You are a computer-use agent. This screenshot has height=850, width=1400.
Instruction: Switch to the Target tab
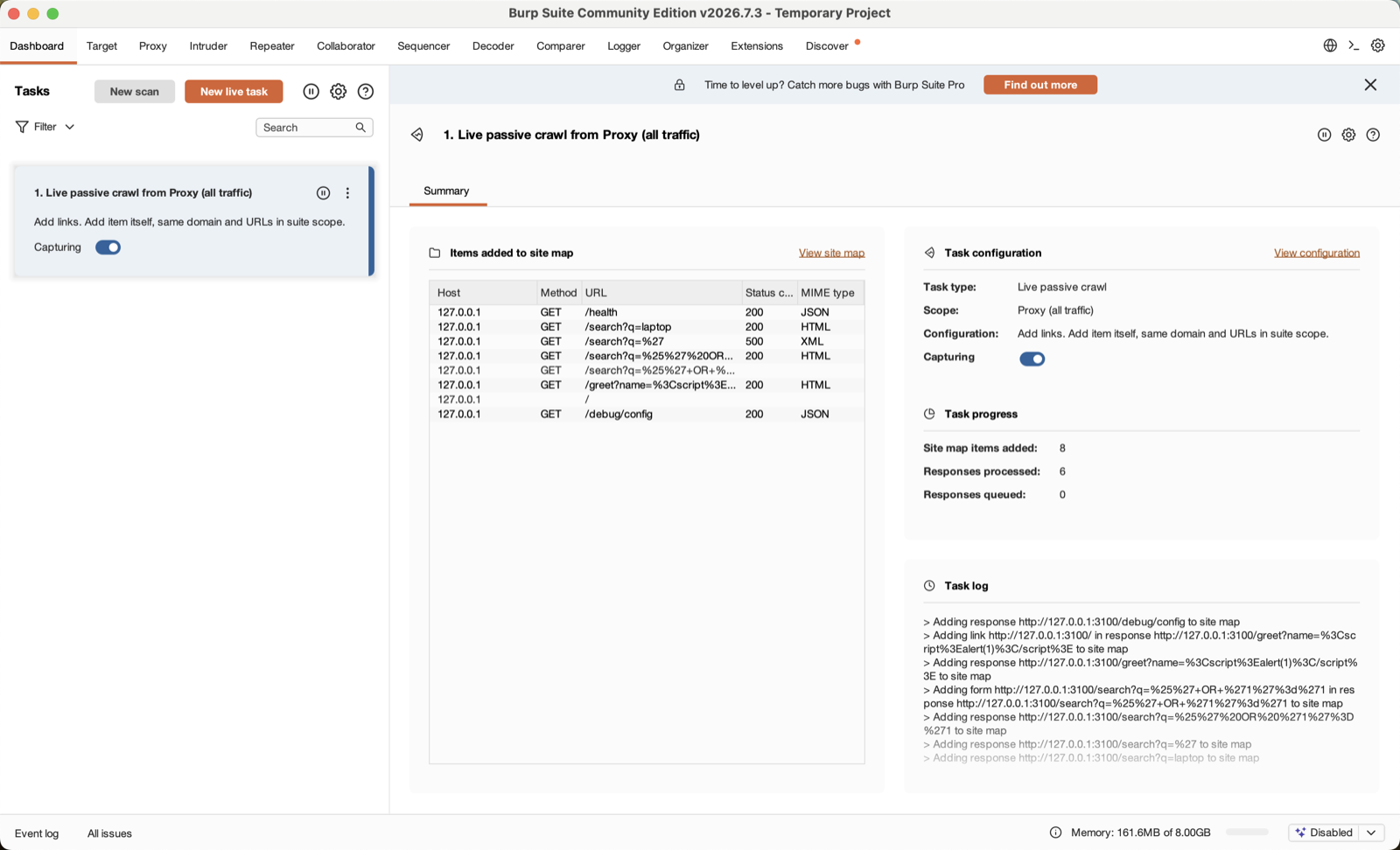pyautogui.click(x=101, y=45)
